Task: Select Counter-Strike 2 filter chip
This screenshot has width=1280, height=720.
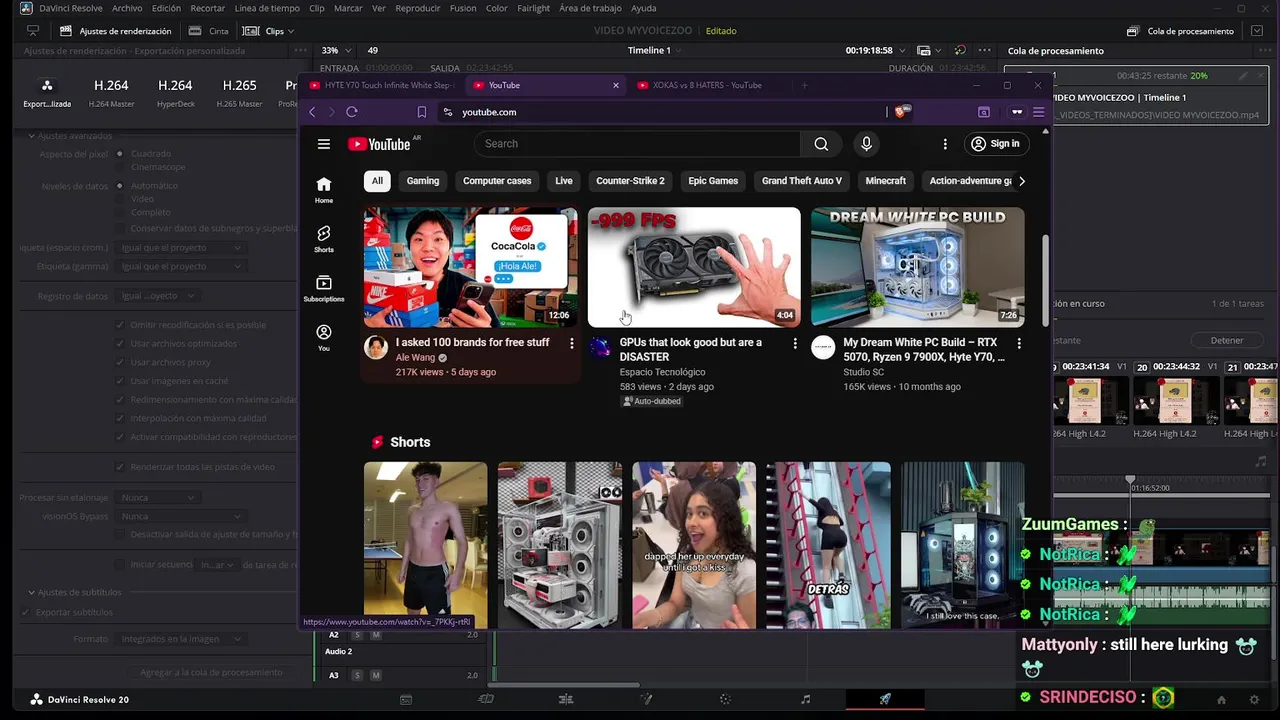Action: pyautogui.click(x=630, y=181)
